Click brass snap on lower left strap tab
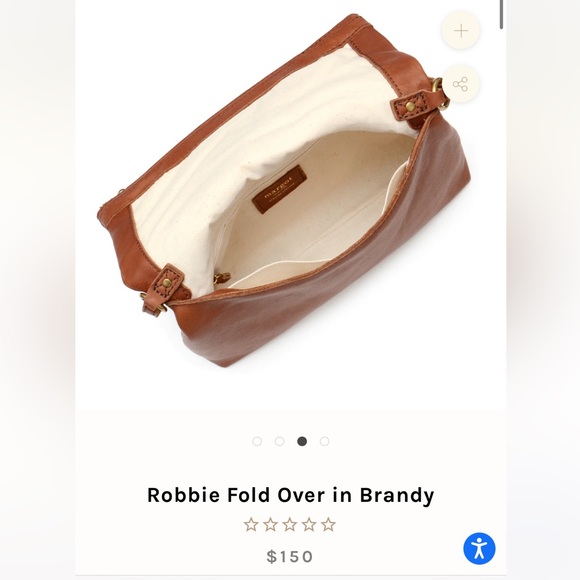 167,283
